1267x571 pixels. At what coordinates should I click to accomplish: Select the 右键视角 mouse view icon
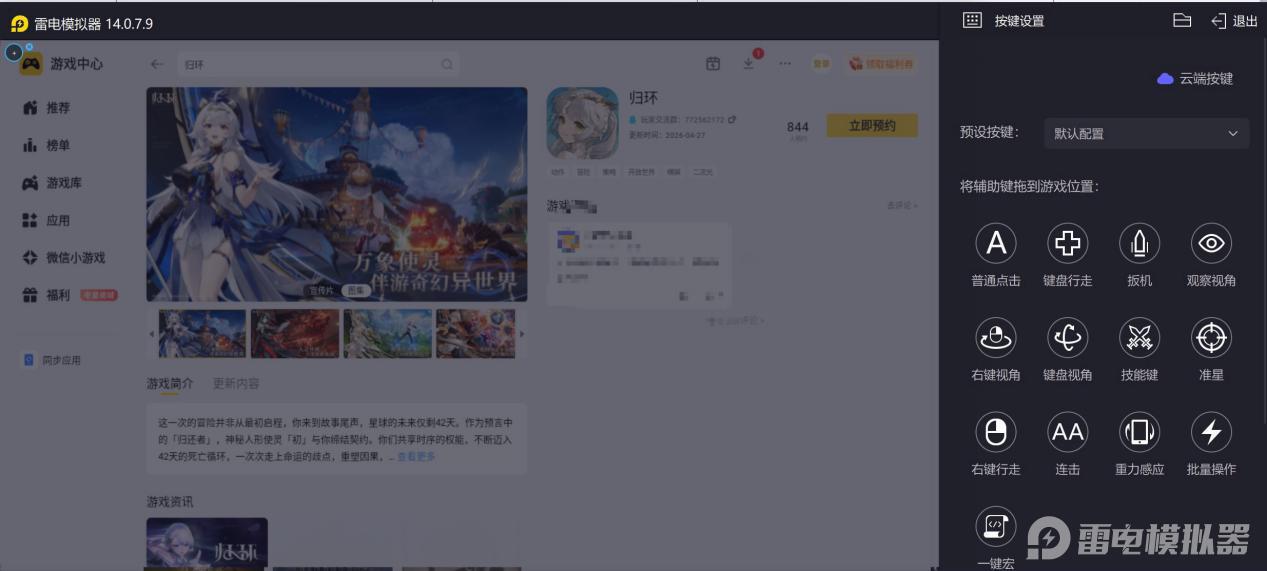coord(995,338)
